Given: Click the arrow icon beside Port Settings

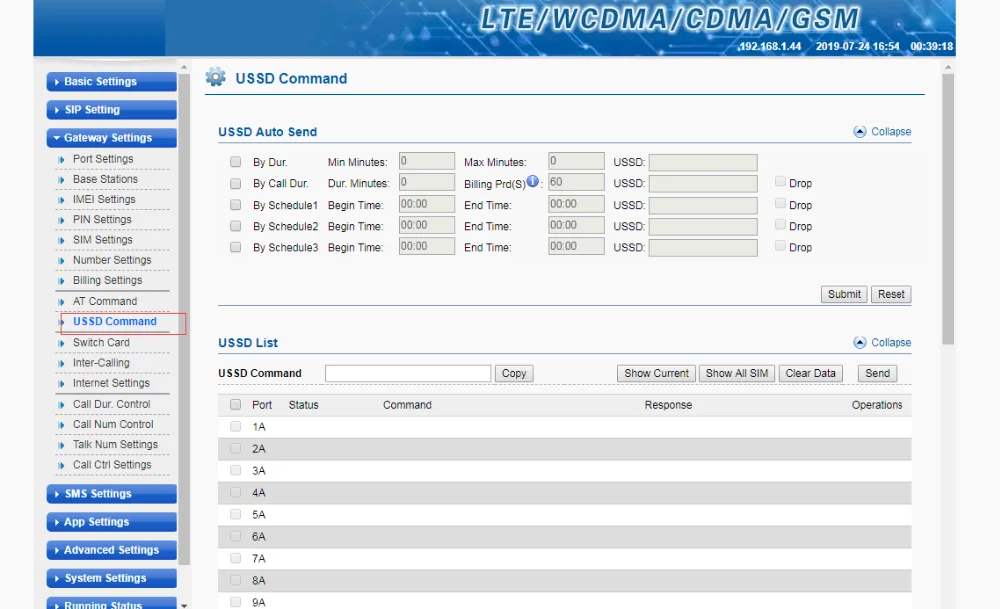Looking at the screenshot, I should [x=62, y=159].
